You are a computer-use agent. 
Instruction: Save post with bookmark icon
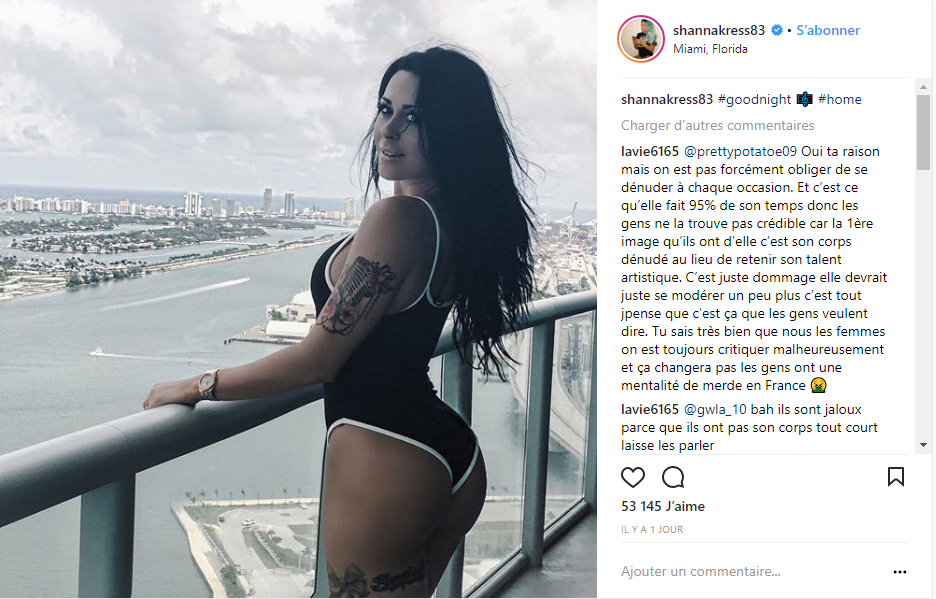tap(895, 477)
